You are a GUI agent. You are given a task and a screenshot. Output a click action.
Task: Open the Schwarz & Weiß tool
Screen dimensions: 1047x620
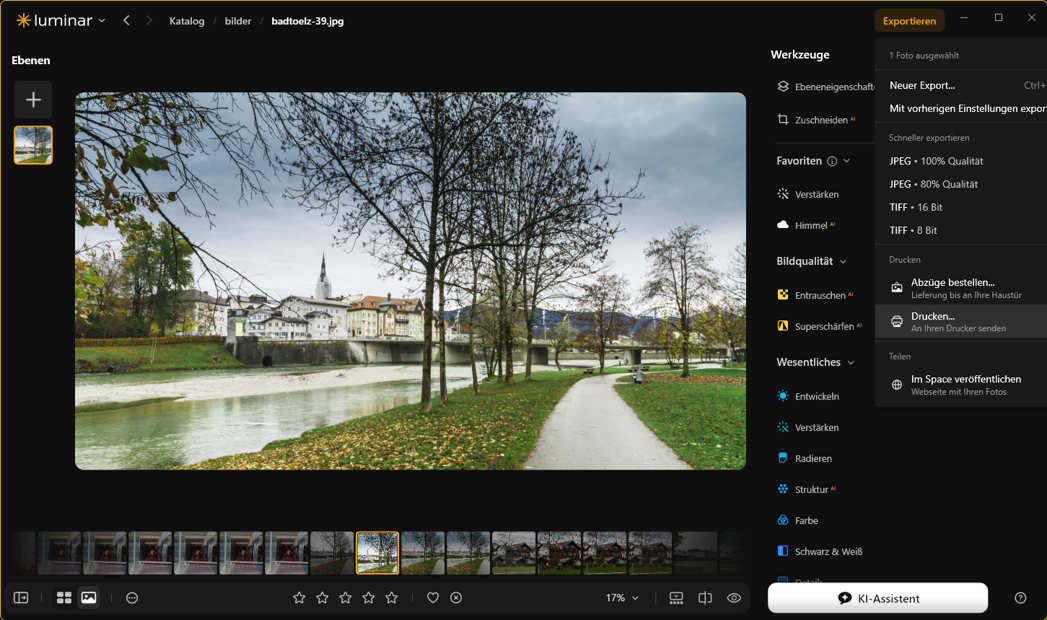pyautogui.click(x=820, y=551)
